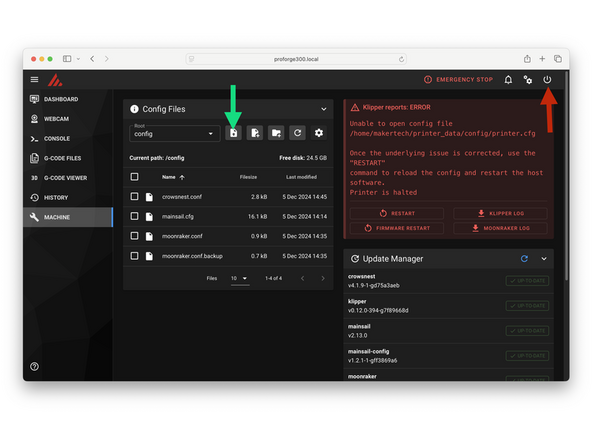Click the Emergency Stop button
592x444 pixels.
(458, 80)
